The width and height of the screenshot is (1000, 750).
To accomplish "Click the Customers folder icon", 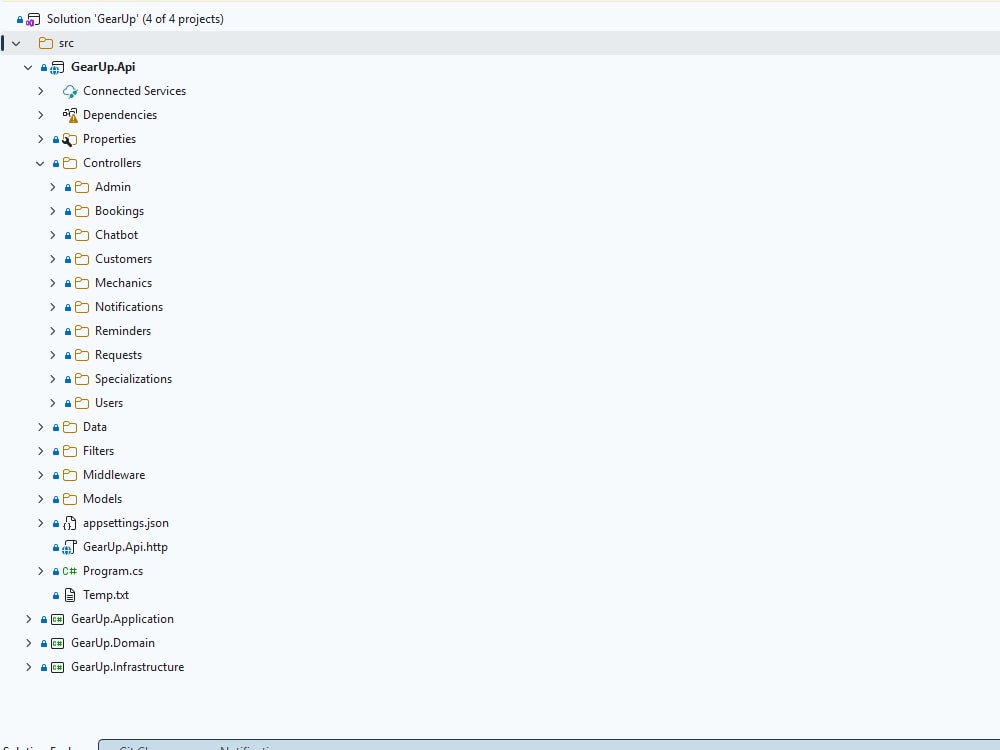I will [x=82, y=259].
